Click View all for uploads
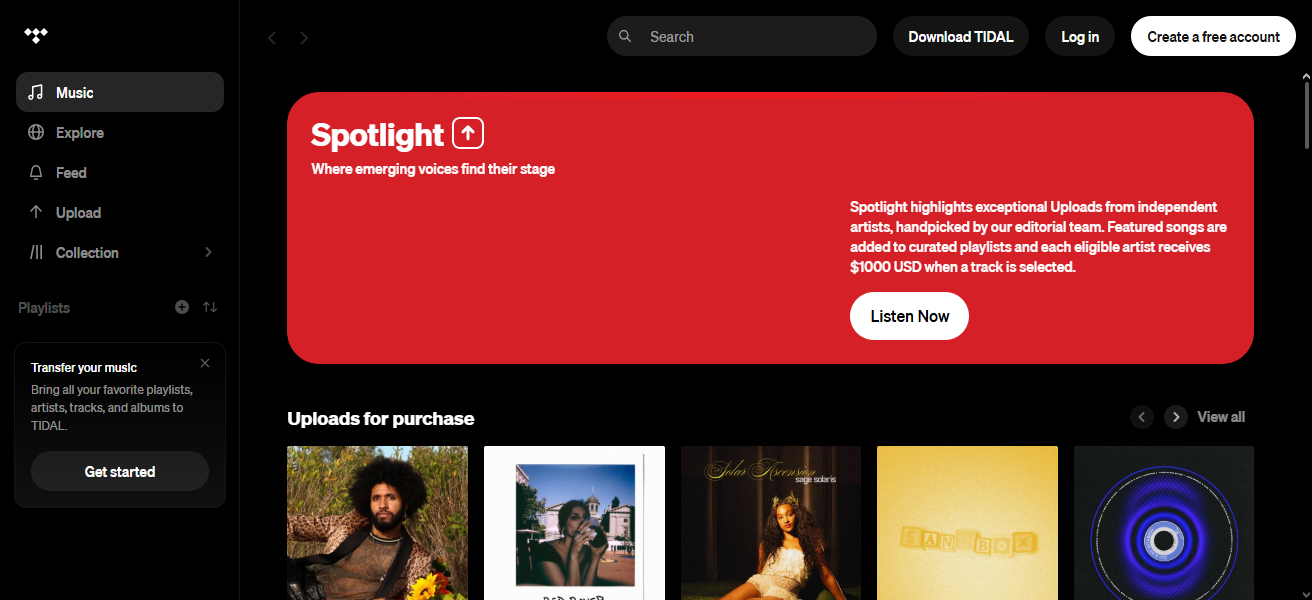This screenshot has height=600, width=1312. coord(1221,417)
